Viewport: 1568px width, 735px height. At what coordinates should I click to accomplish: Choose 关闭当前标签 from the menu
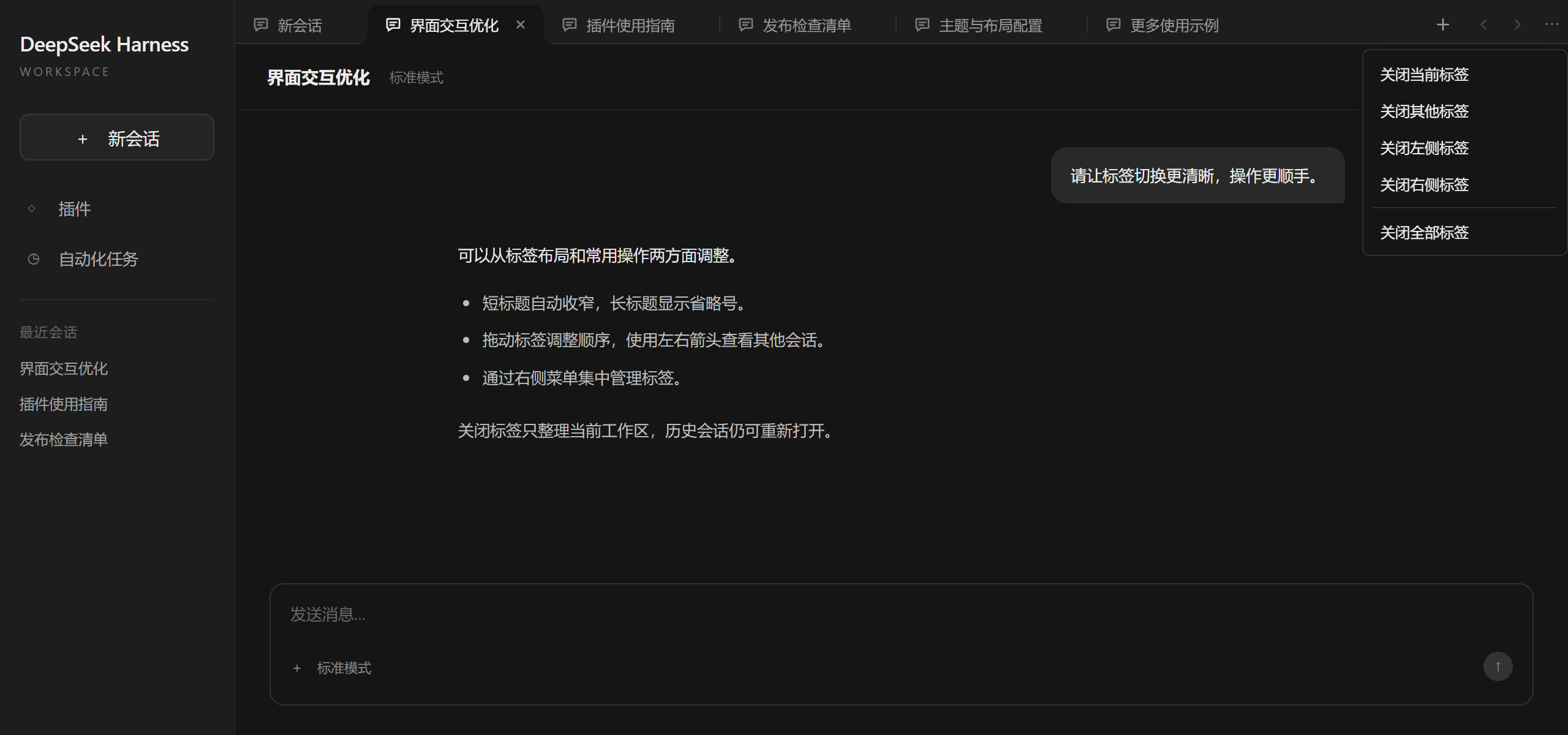pos(1464,75)
